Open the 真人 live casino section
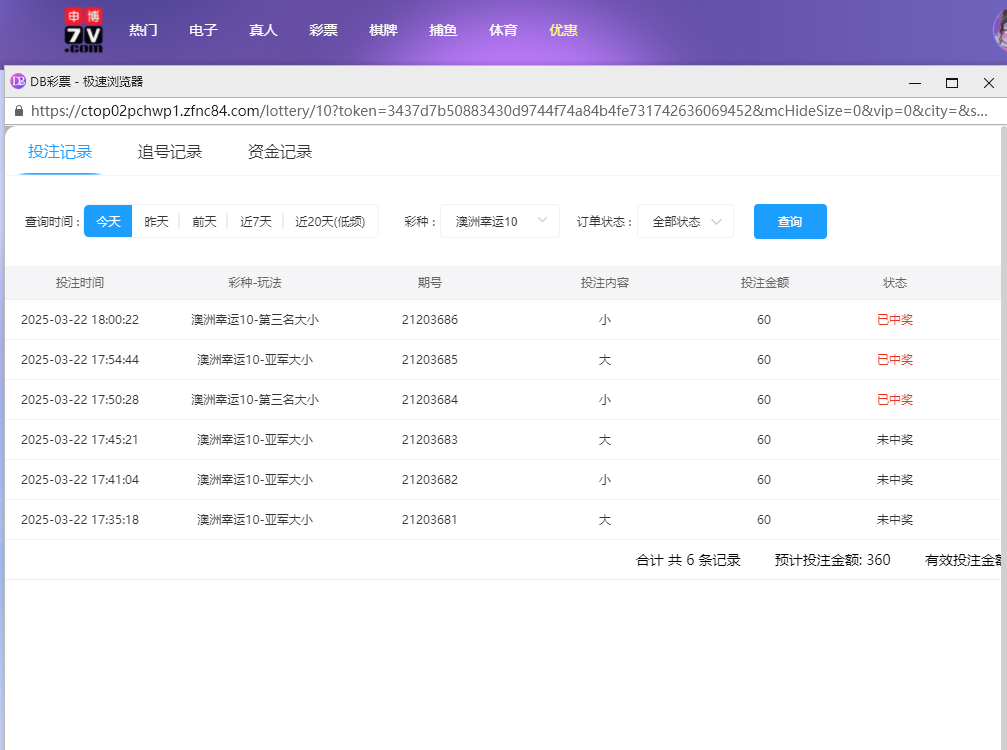Screen dimensions: 1007x750 [263, 30]
